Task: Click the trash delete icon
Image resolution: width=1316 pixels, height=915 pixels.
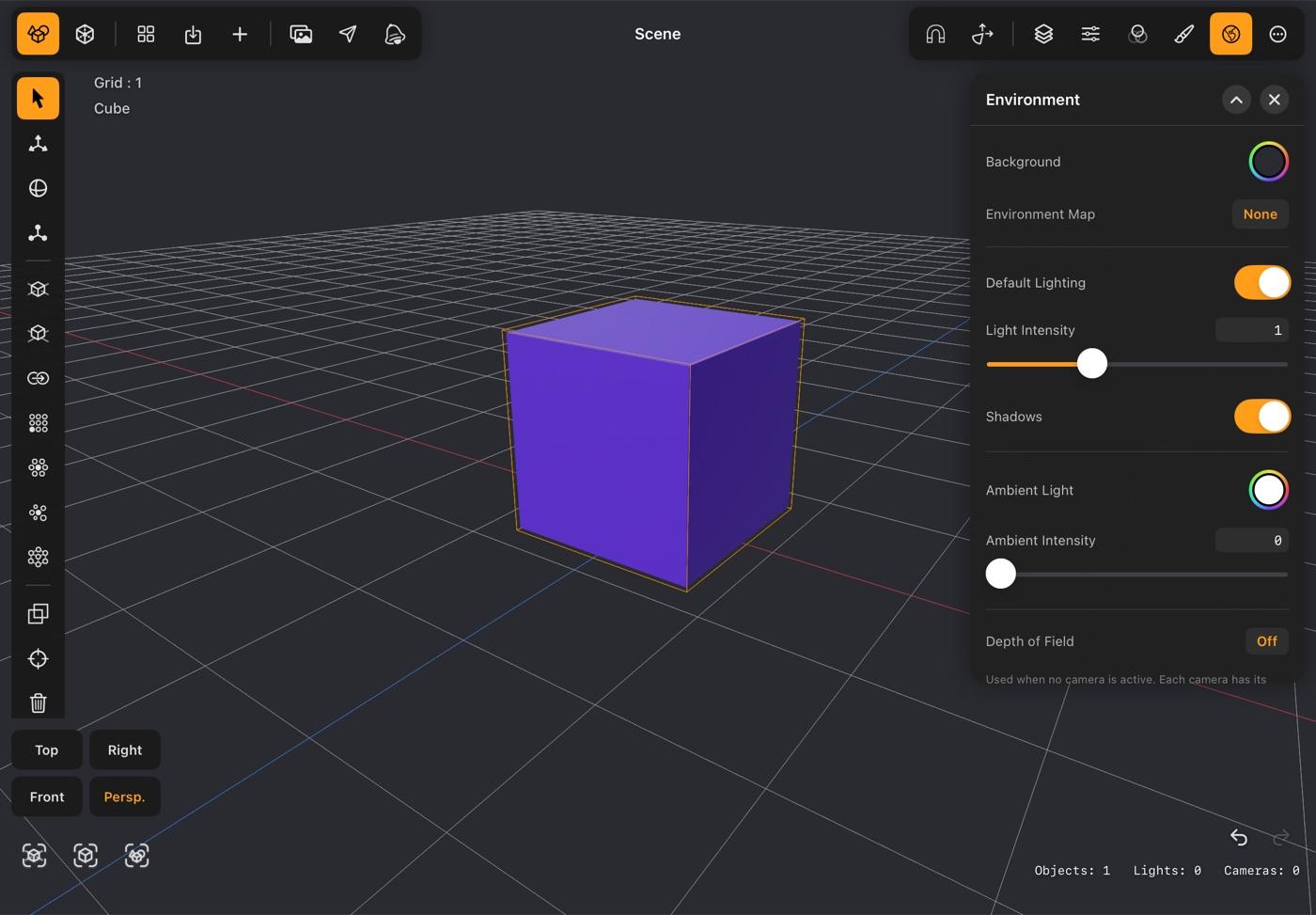Action: click(x=38, y=703)
